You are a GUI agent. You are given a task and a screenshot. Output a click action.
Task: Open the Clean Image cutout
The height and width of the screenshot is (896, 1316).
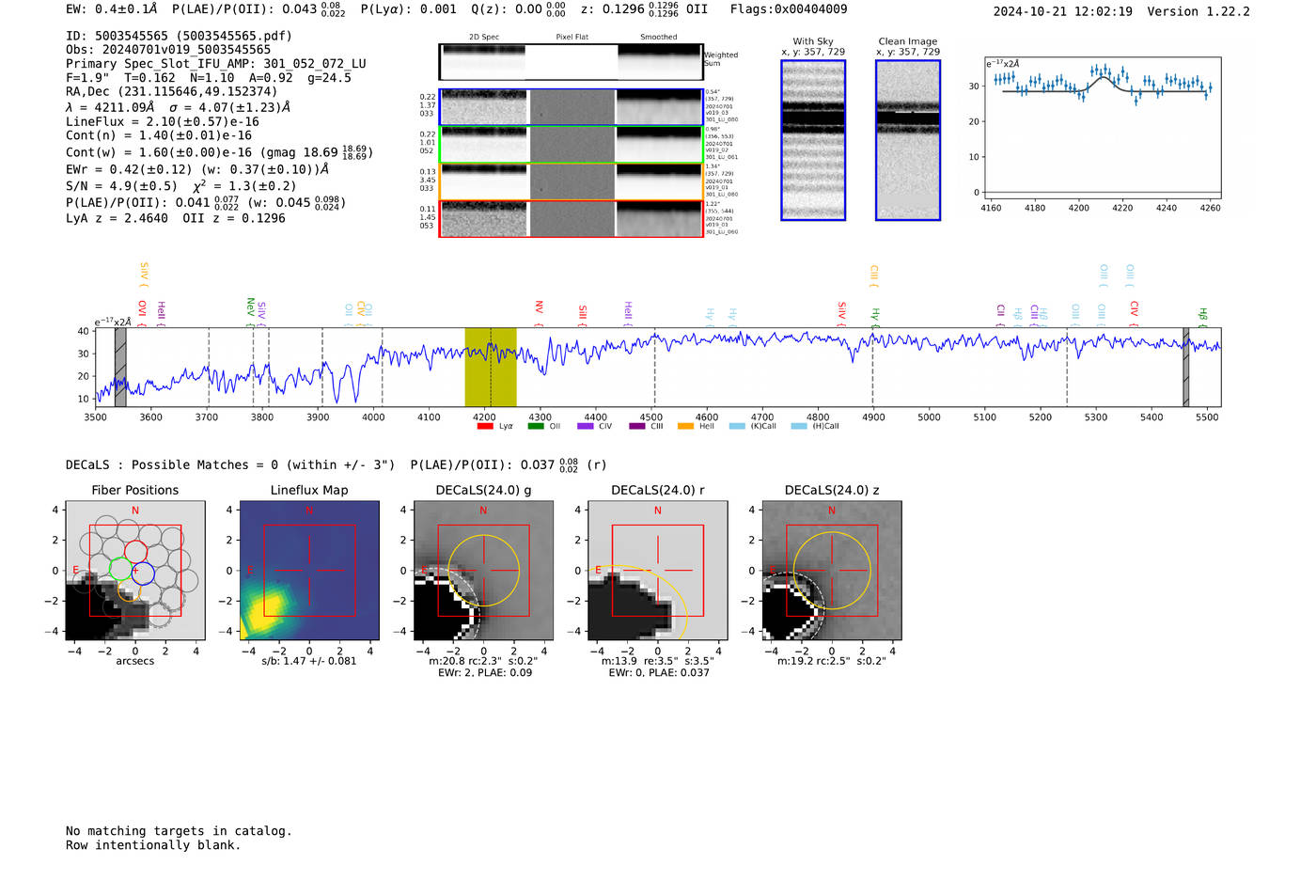908,140
